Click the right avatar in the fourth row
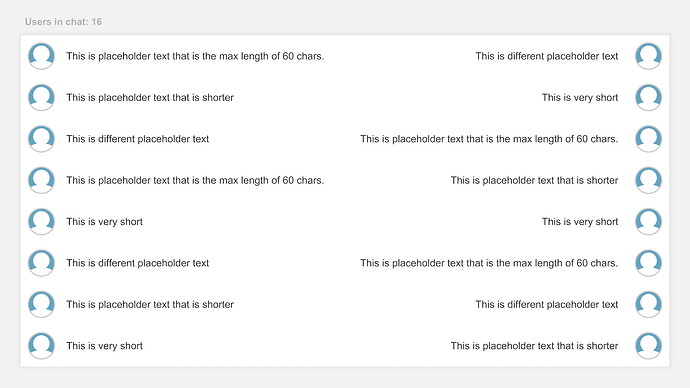690x388 pixels. (649, 180)
